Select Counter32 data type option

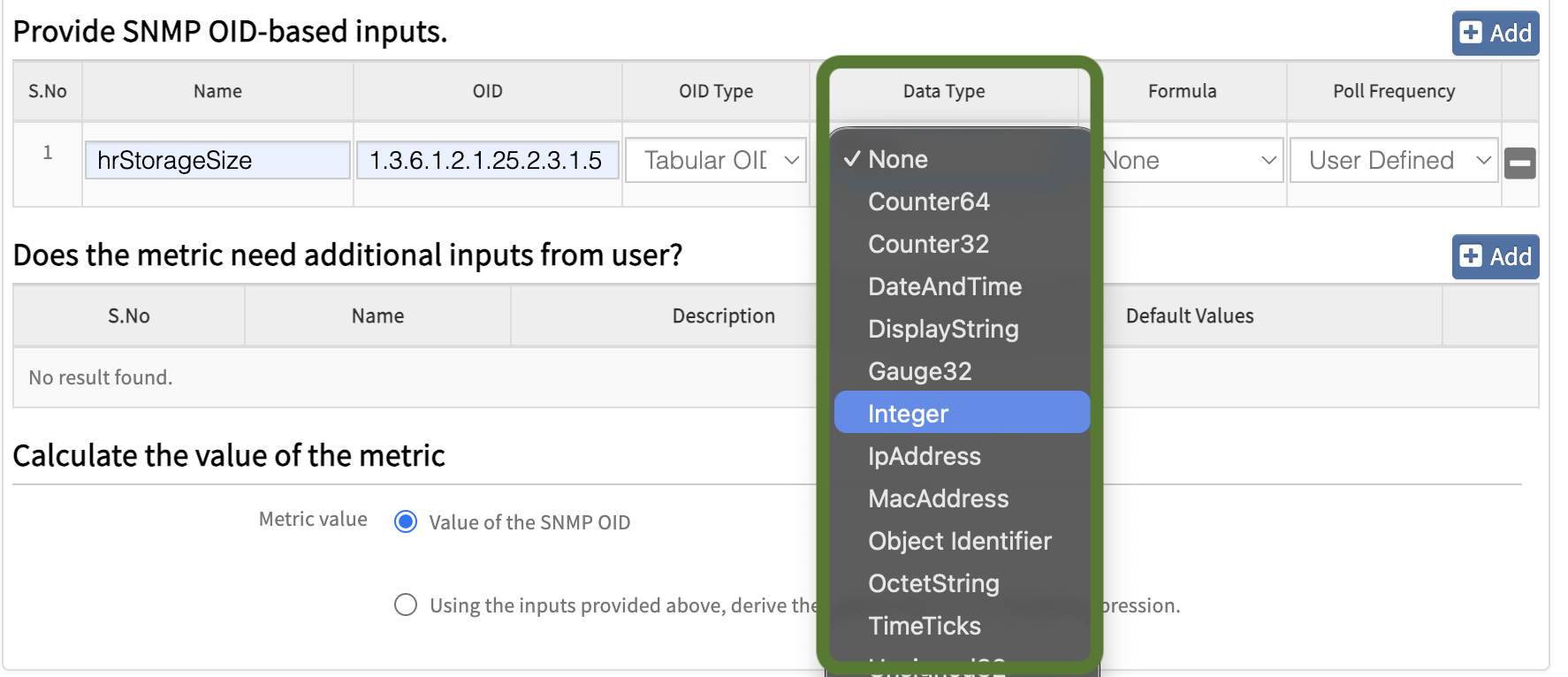pos(961,244)
